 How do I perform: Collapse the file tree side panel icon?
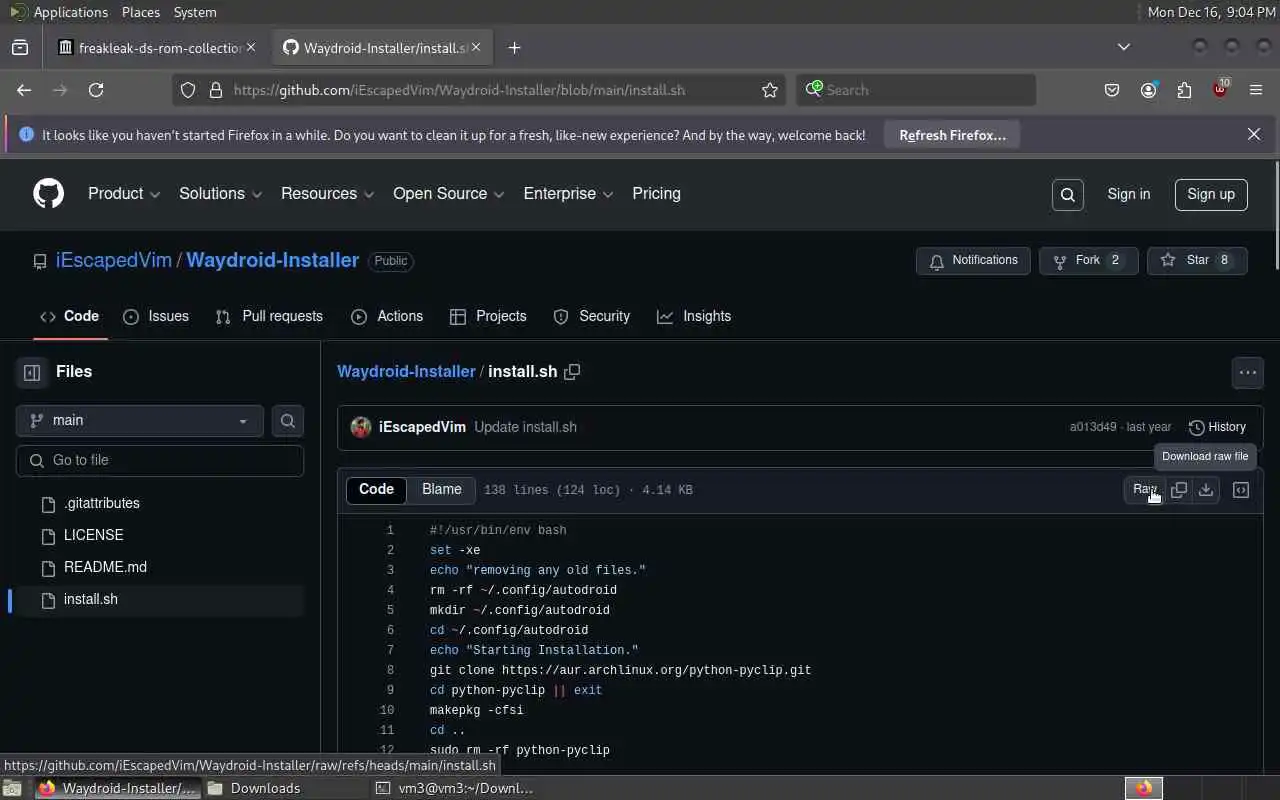(x=32, y=373)
